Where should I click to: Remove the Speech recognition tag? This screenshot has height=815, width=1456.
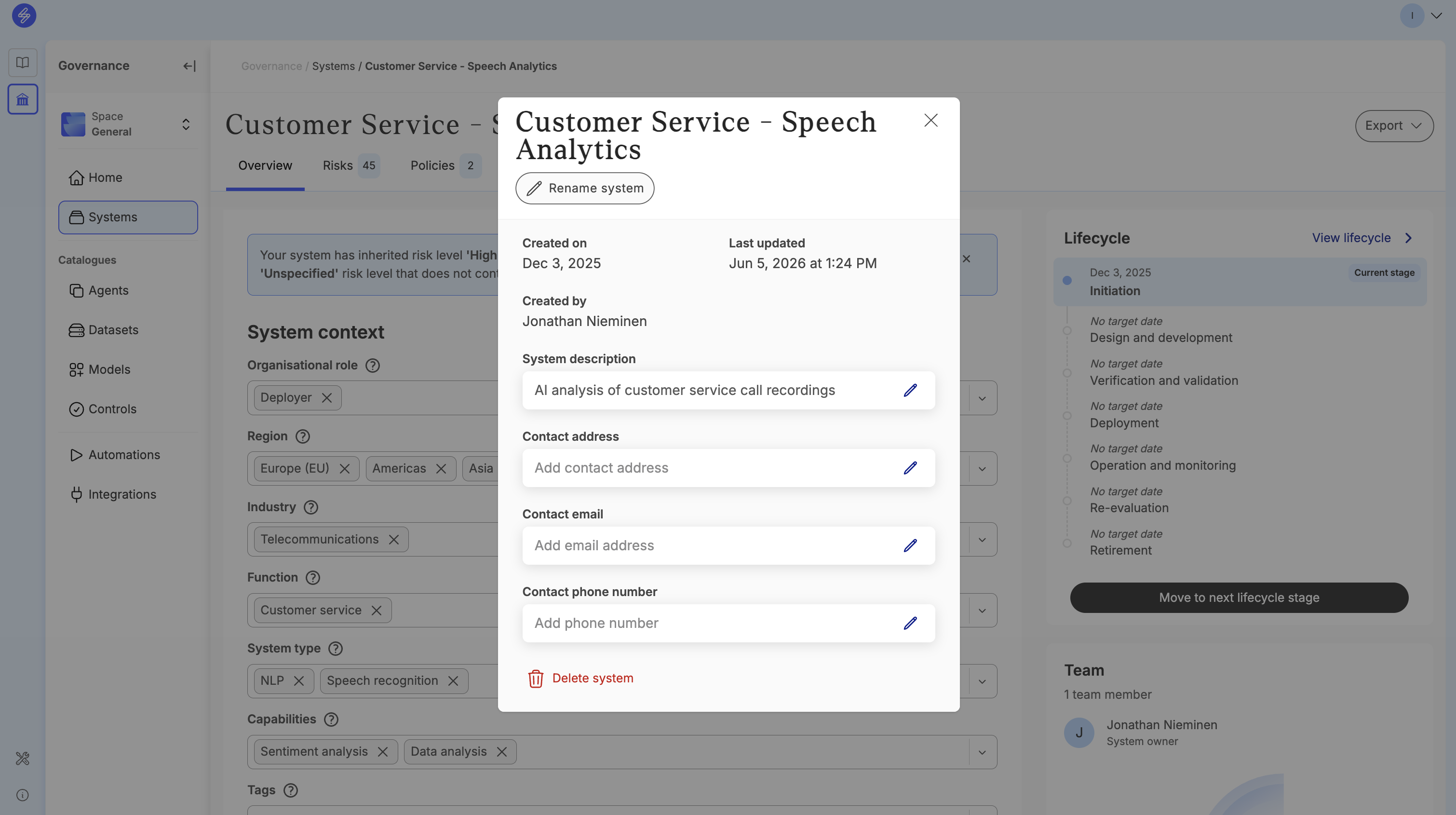tap(453, 681)
